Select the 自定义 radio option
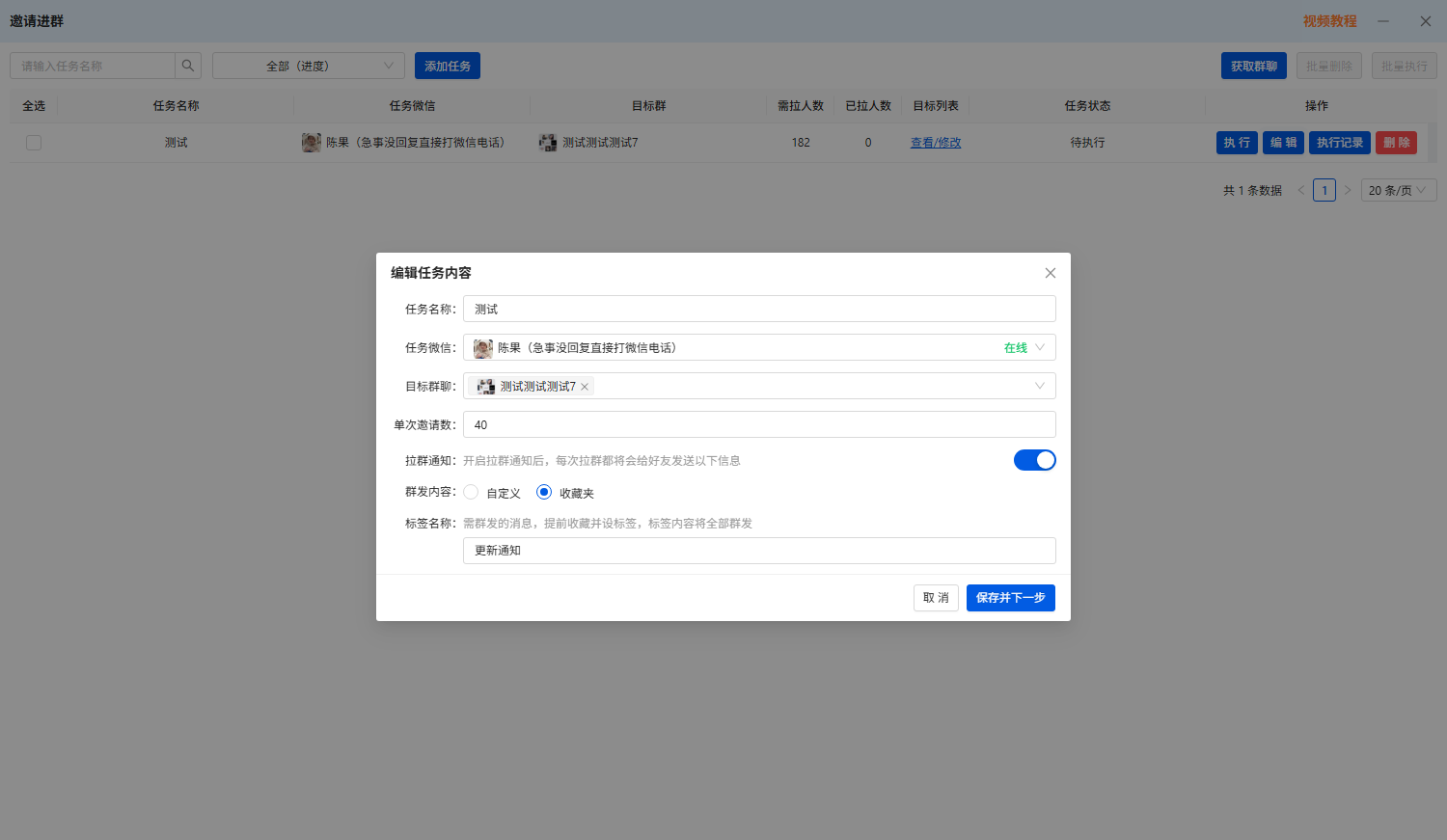The image size is (1447, 840). [x=471, y=492]
